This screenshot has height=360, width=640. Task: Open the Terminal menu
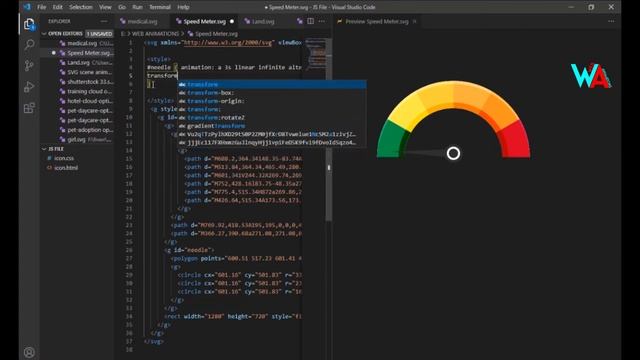pyautogui.click(x=160, y=7)
